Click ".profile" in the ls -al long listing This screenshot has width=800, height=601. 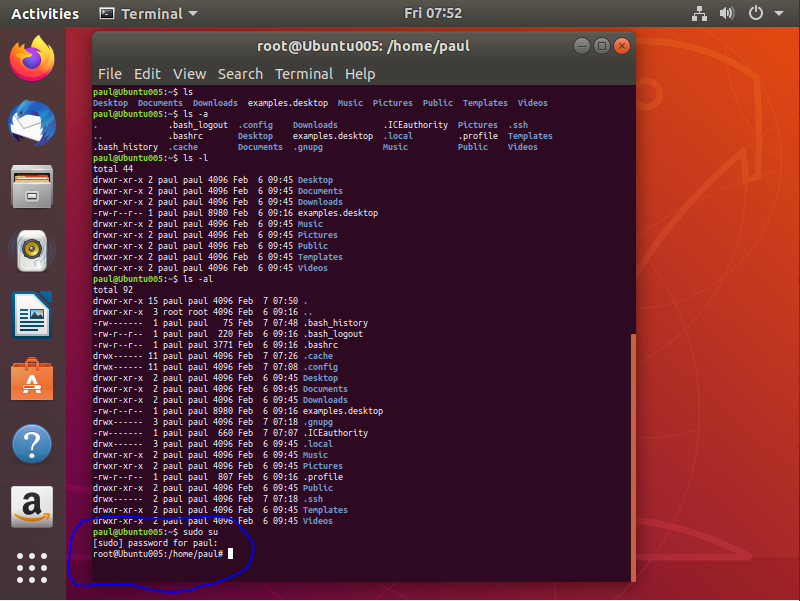(323, 477)
